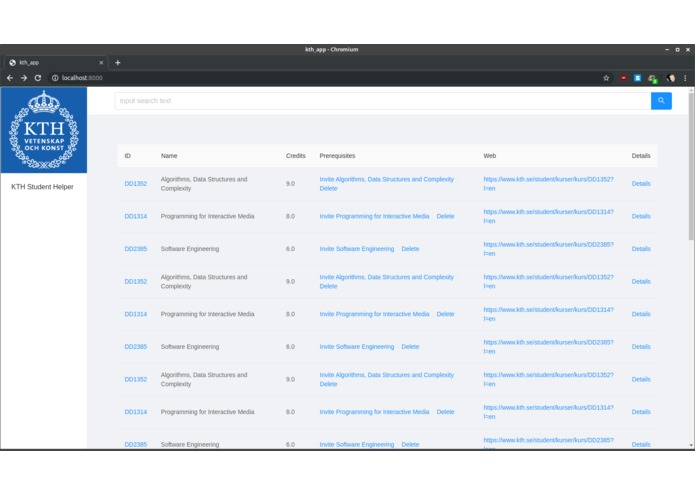Go back to the previous page

click(x=10, y=78)
